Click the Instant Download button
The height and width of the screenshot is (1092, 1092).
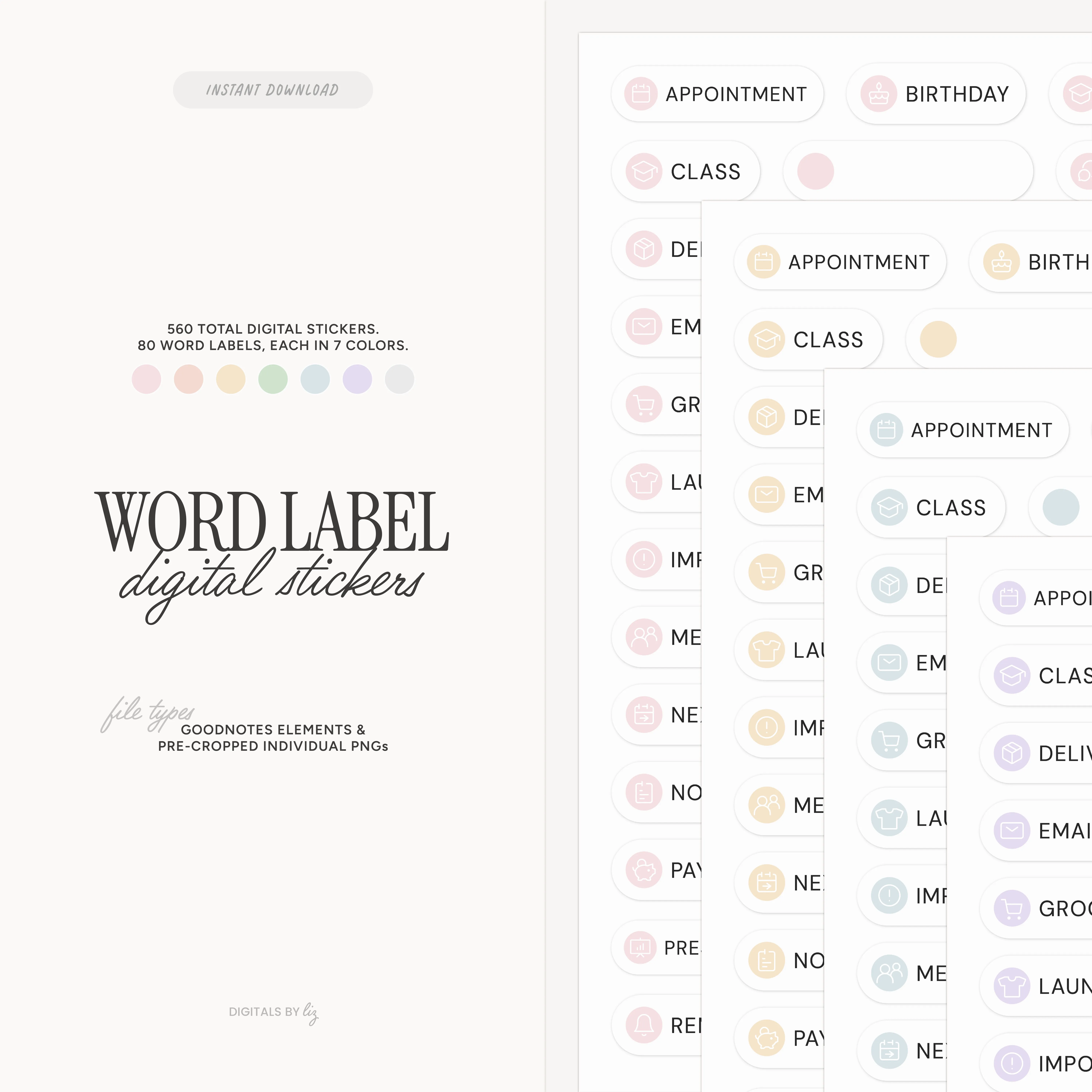tap(273, 90)
